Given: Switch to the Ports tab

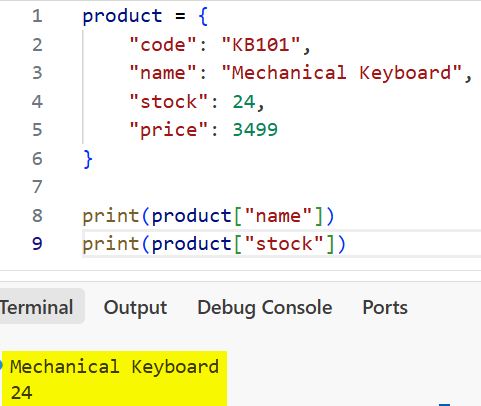Looking at the screenshot, I should point(385,307).
